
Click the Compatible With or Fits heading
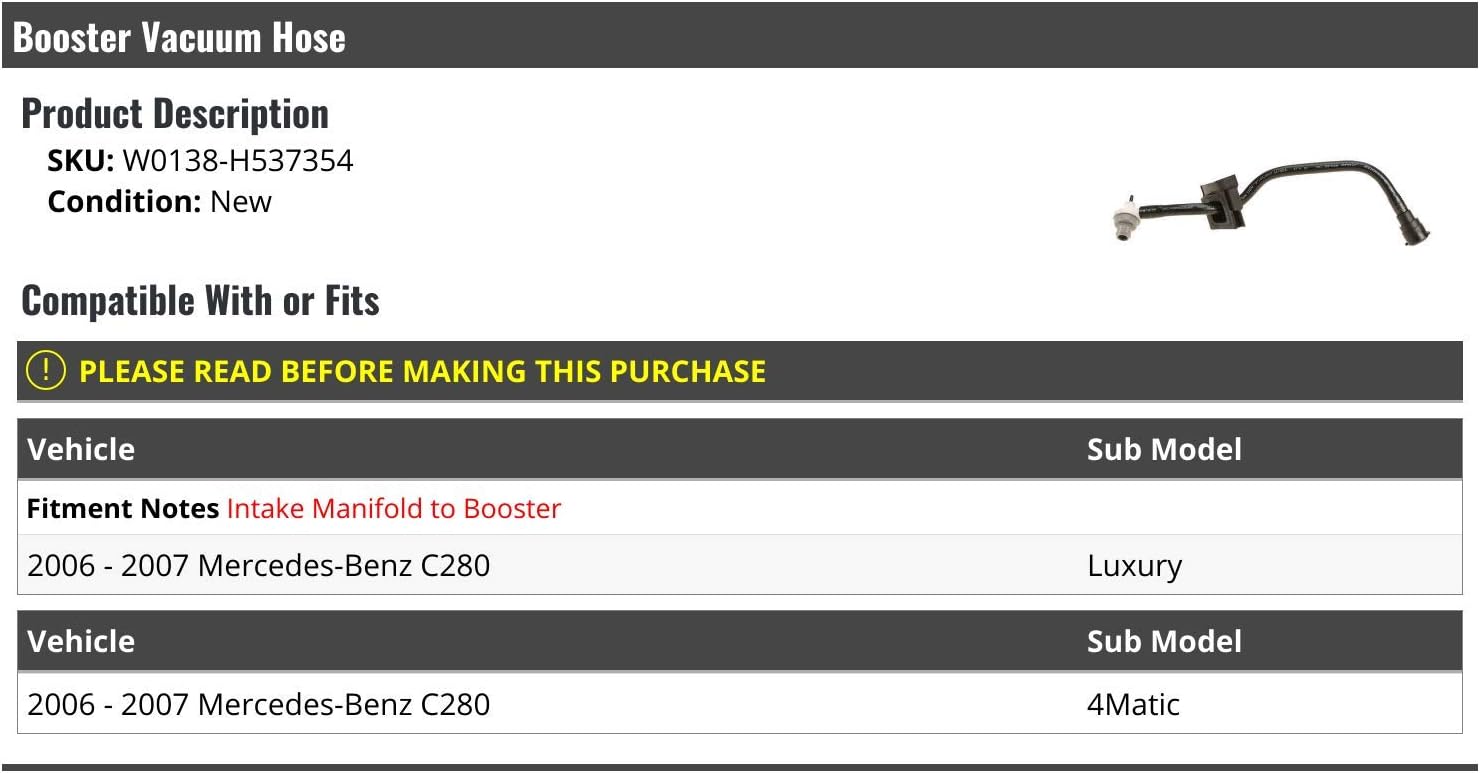200,300
